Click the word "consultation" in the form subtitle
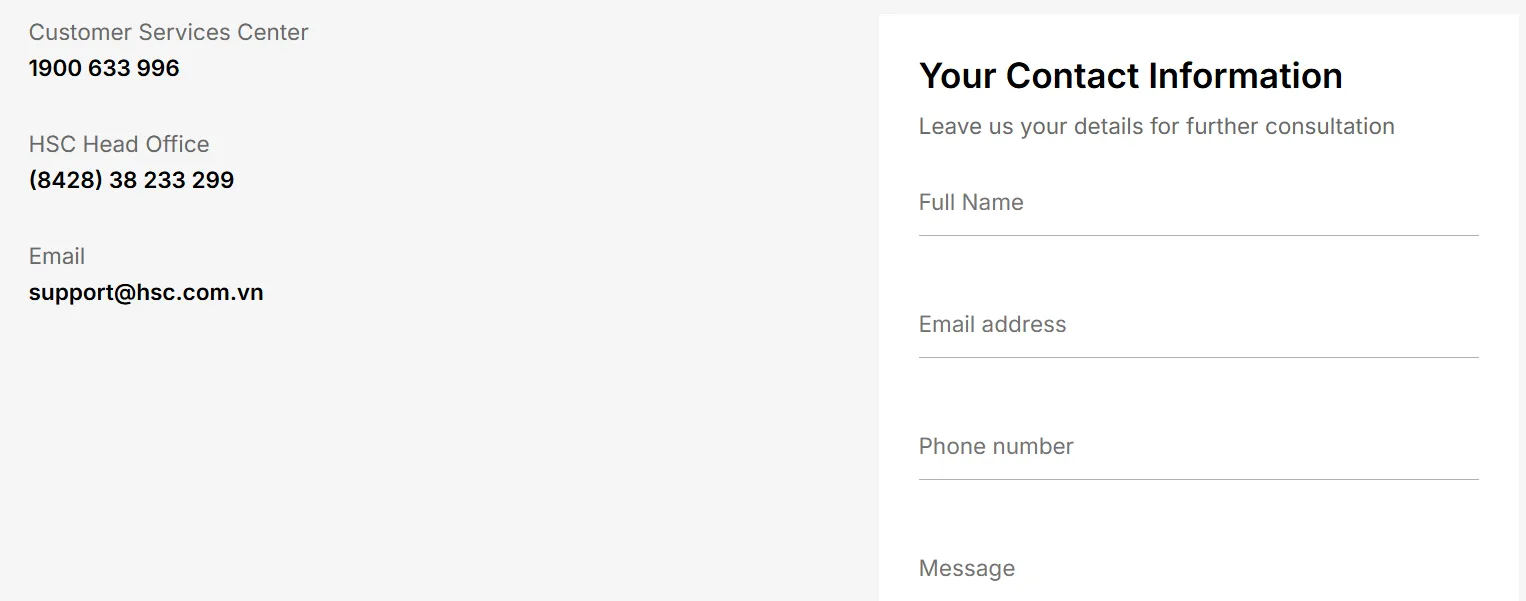The height and width of the screenshot is (601, 1526). point(1329,127)
